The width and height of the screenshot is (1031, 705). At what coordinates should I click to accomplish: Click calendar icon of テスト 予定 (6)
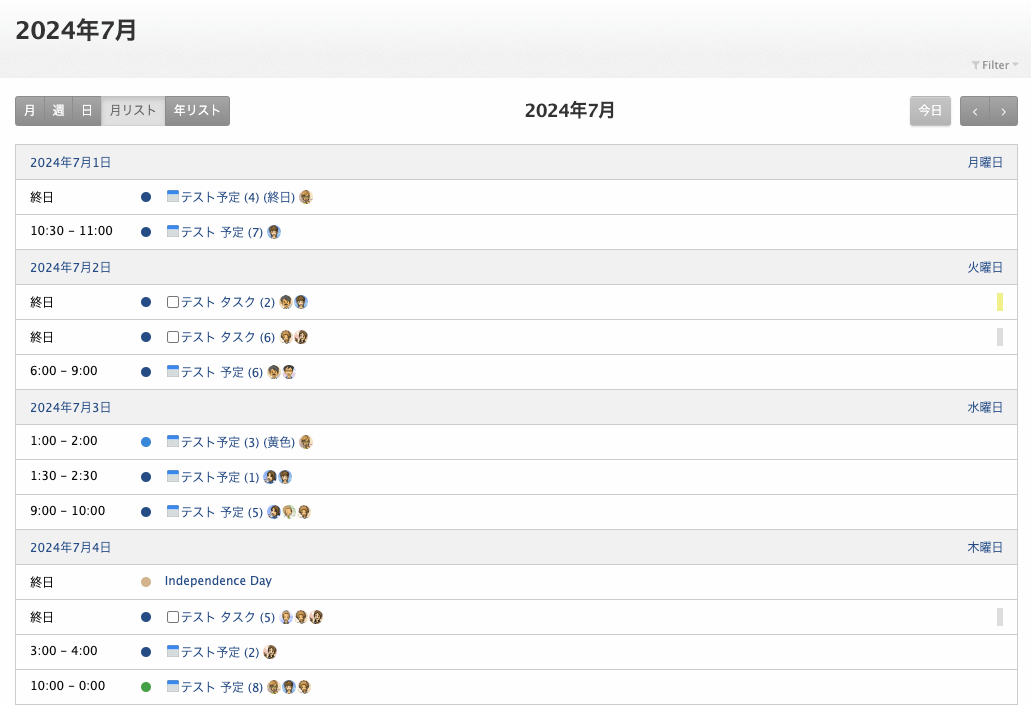[173, 371]
